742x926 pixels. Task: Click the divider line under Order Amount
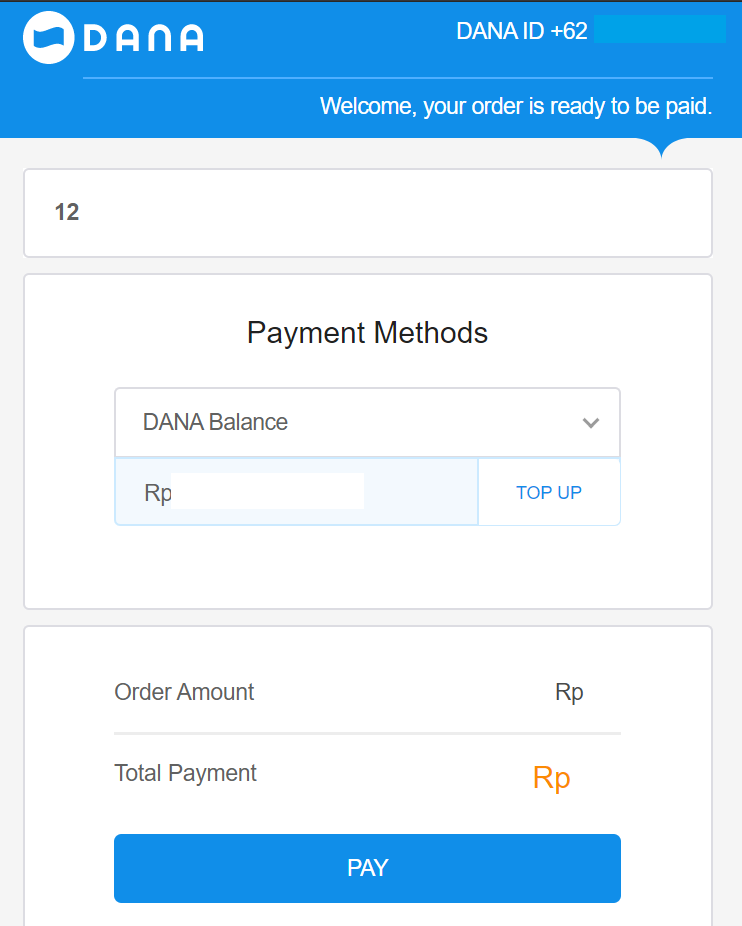(367, 733)
